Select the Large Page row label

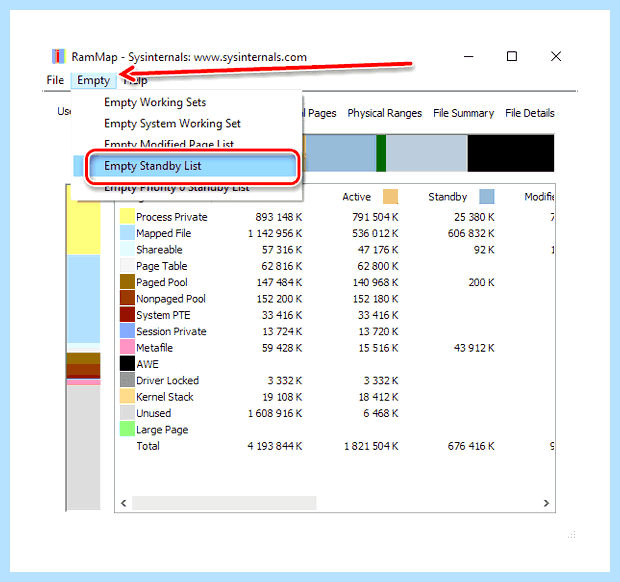162,430
